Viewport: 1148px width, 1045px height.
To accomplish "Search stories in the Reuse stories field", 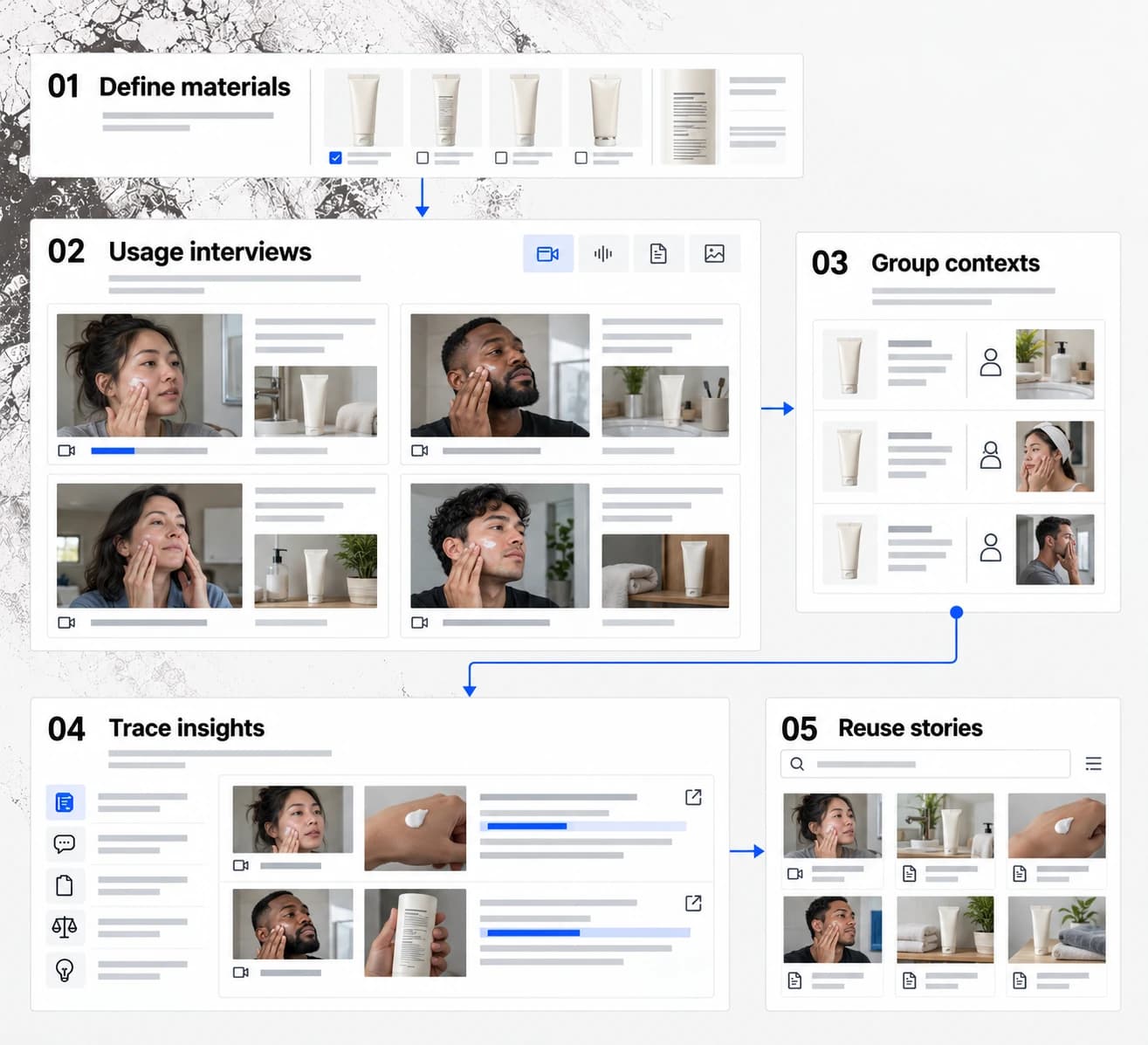I will point(925,764).
